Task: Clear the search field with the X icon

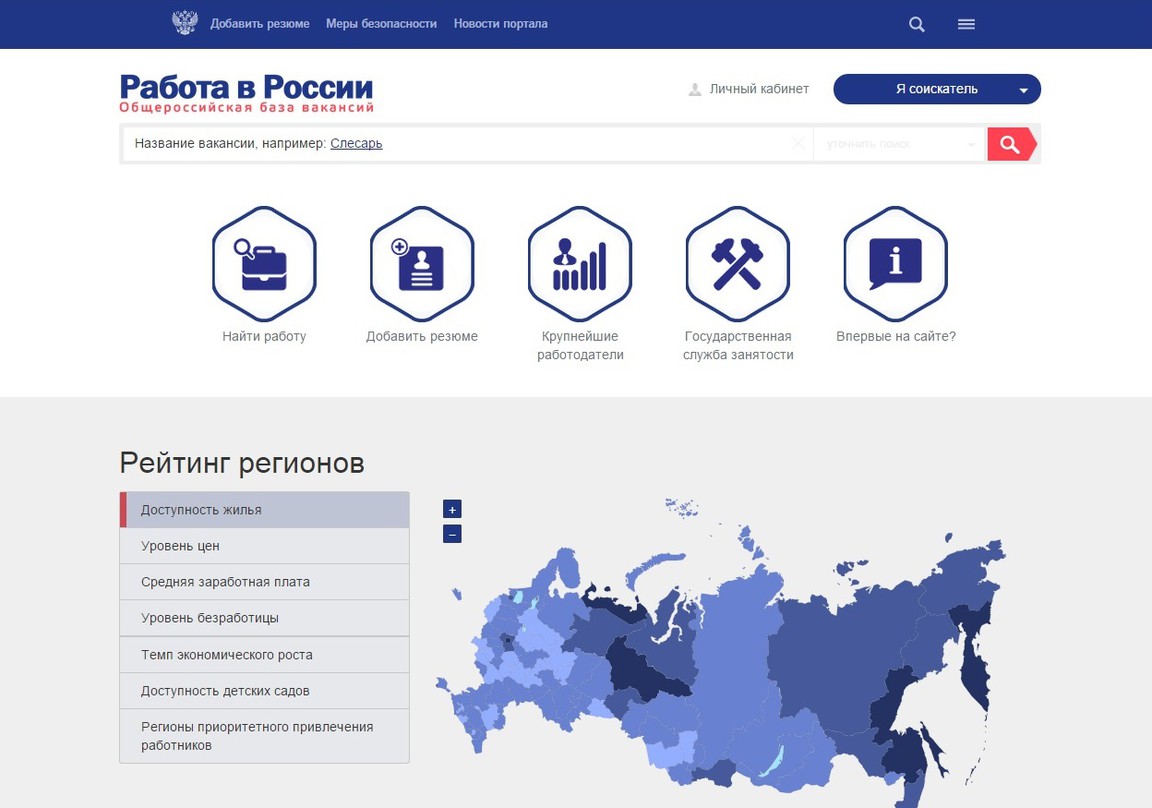Action: [x=798, y=143]
